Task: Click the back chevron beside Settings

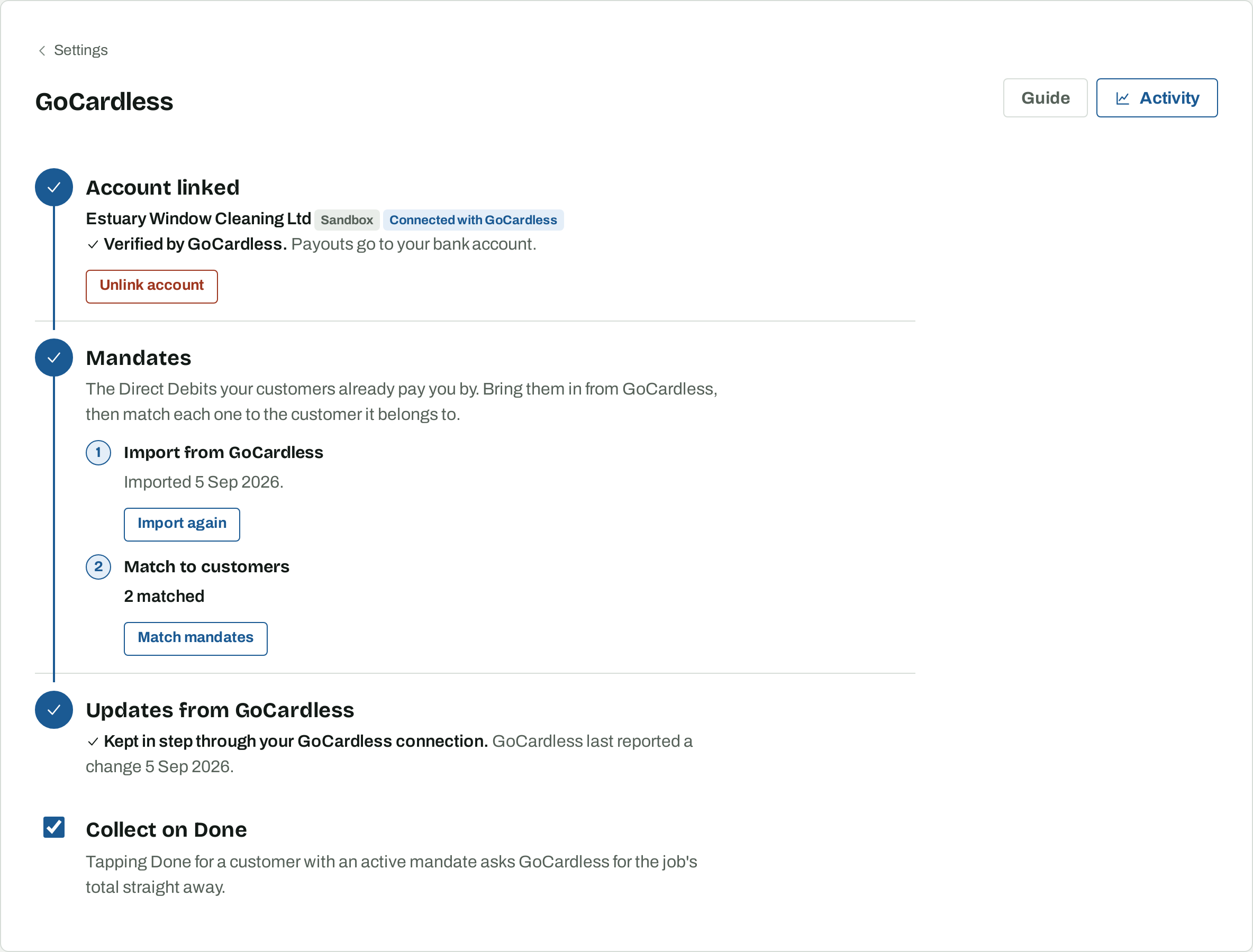Action: click(x=42, y=51)
